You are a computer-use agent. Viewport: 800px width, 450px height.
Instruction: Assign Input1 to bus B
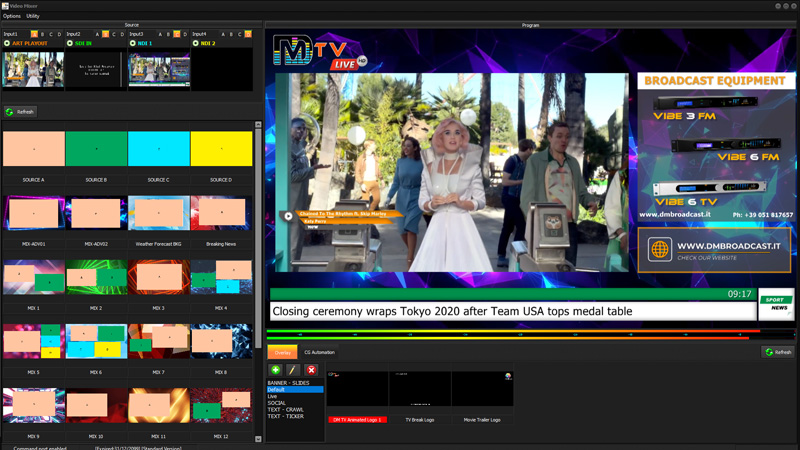click(42, 34)
